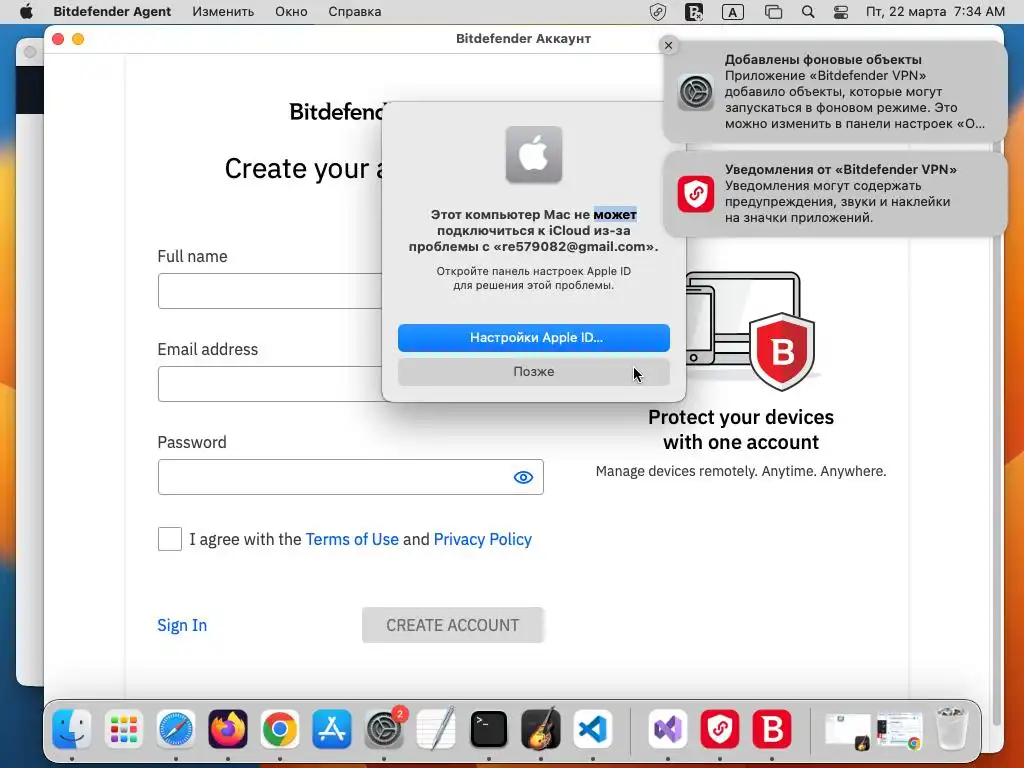Click date and time in menu bar
Viewport: 1024px width, 768px height.
click(x=935, y=12)
